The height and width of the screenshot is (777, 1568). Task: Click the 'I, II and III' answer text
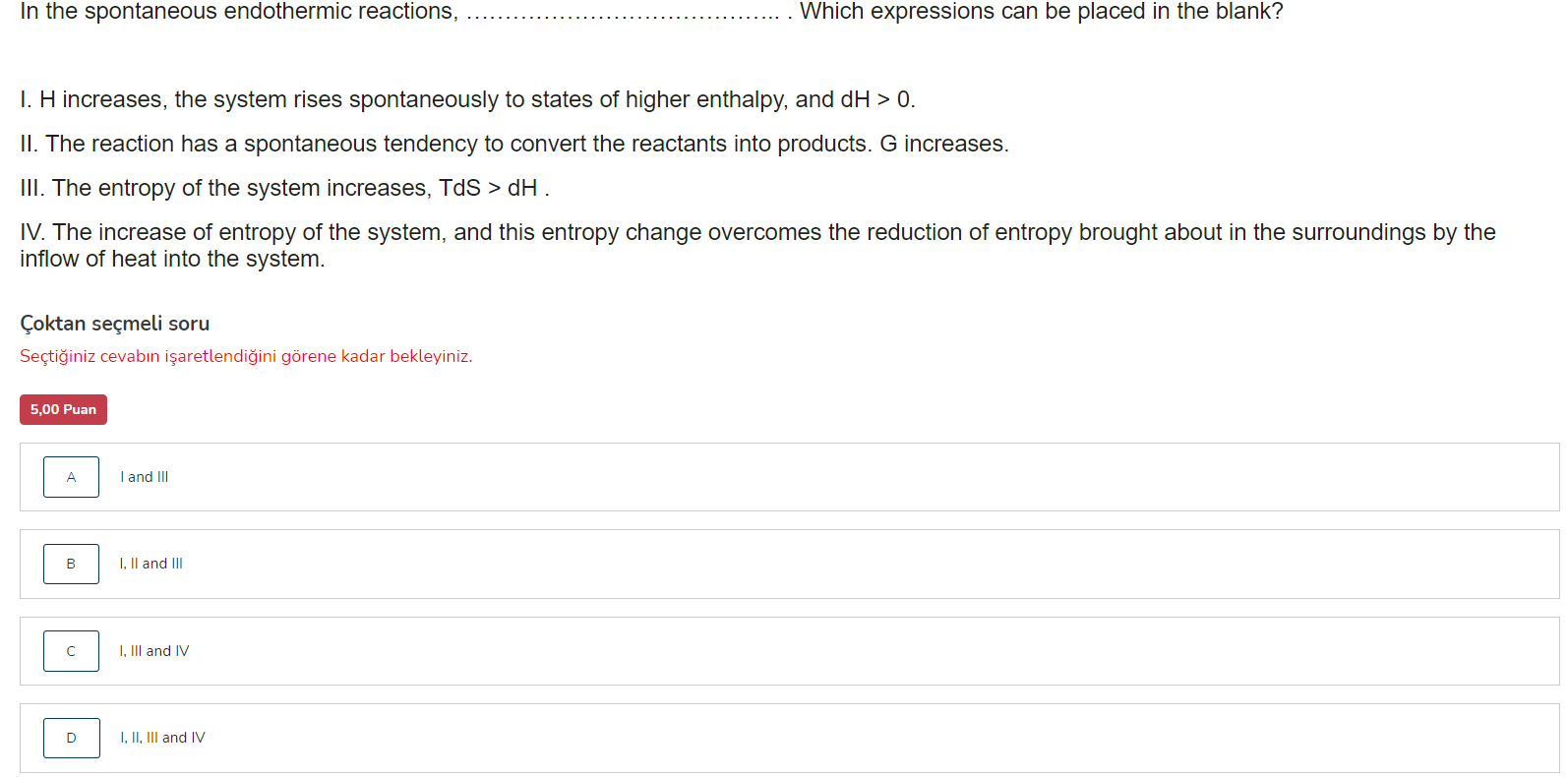pyautogui.click(x=151, y=564)
